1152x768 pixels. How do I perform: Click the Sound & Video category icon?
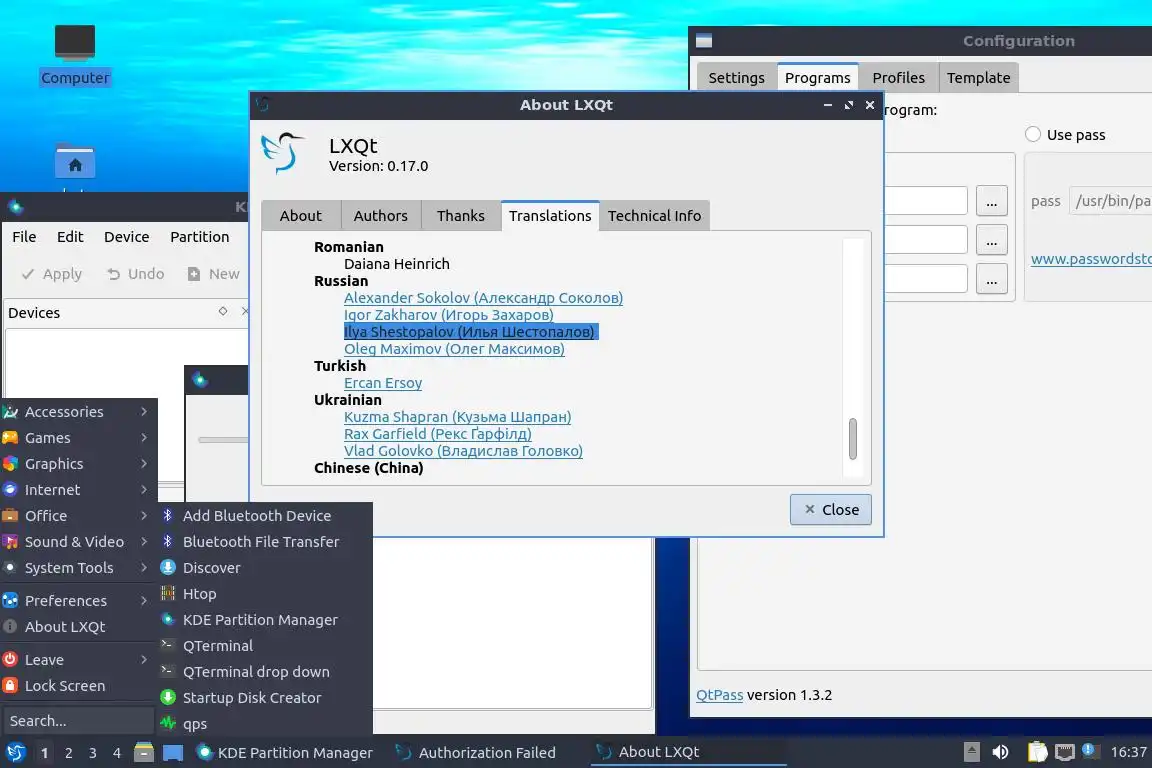[10, 542]
